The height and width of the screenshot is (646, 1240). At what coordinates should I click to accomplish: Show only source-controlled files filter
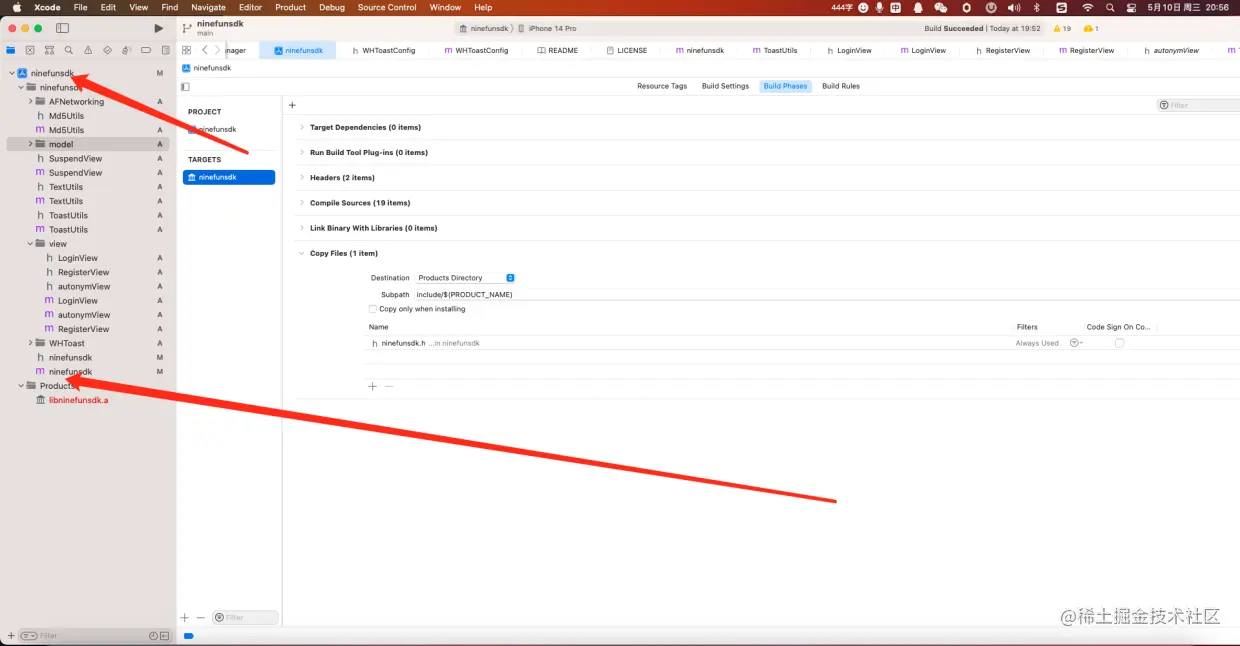165,636
